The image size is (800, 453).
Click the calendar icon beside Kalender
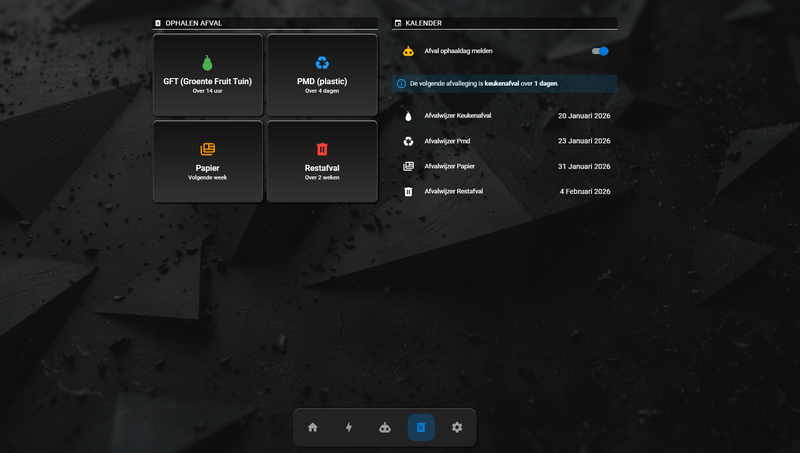398,23
